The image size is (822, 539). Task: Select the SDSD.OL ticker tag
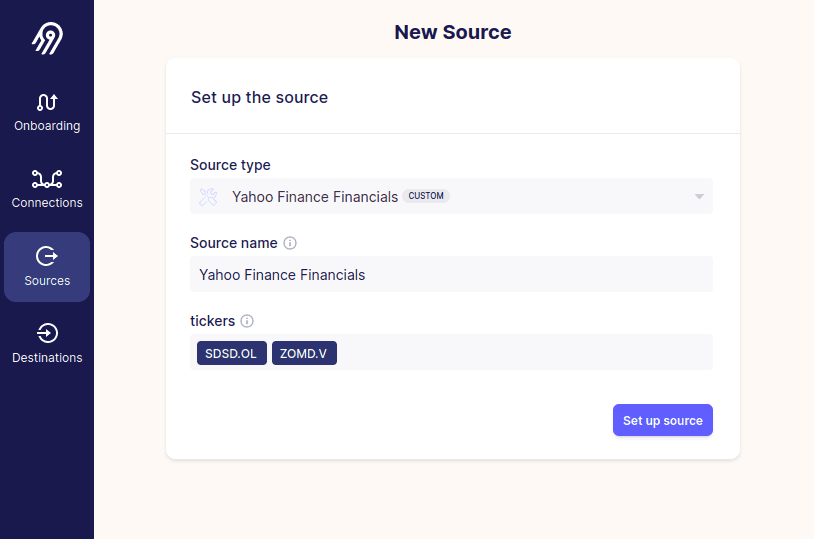(x=232, y=353)
